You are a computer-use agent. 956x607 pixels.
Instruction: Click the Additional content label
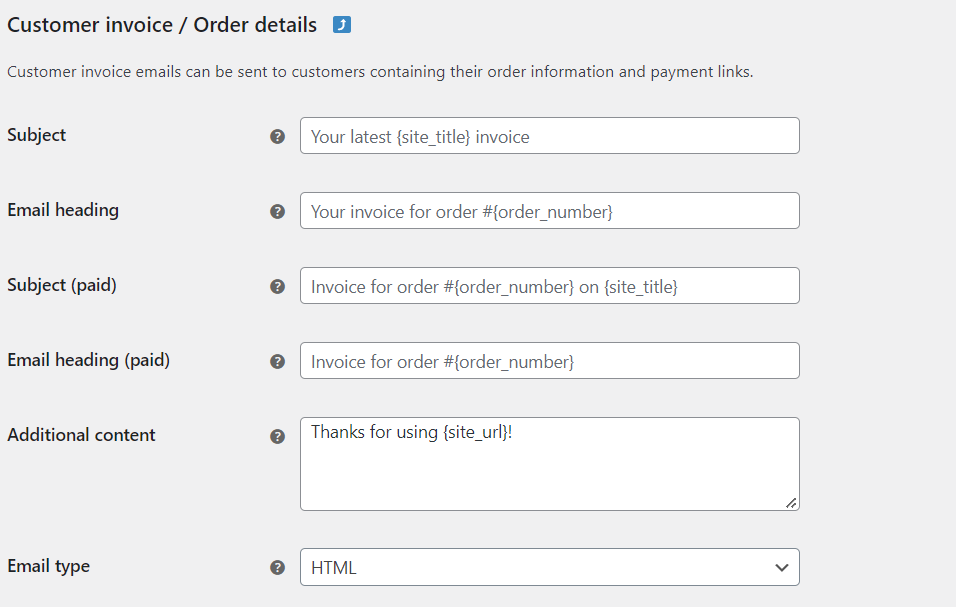[x=82, y=435]
